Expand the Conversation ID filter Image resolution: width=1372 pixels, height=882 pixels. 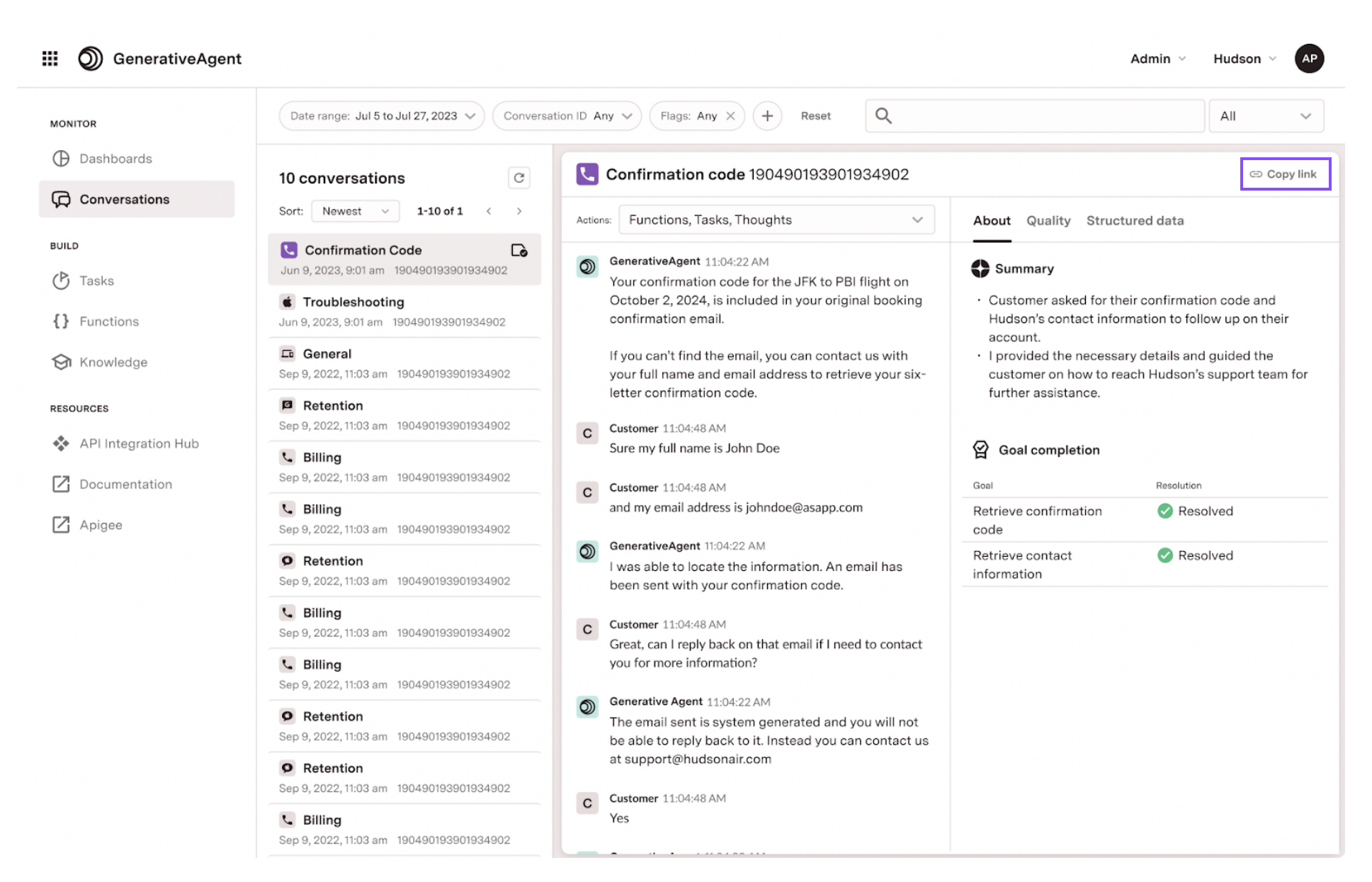567,116
